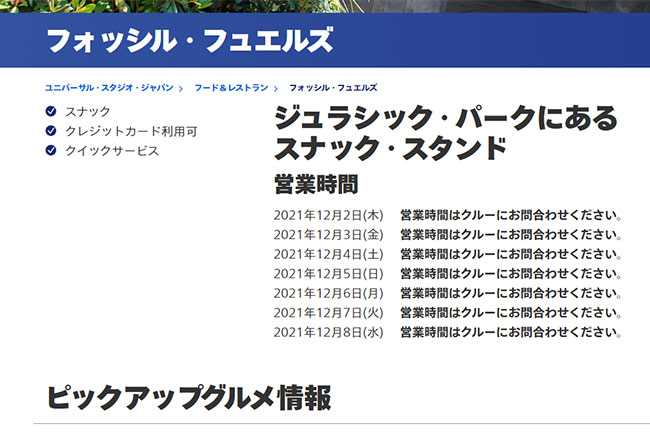Select the date 2021年12月4日(土)
Viewport: 650px width, 433px height.
pyautogui.click(x=328, y=254)
